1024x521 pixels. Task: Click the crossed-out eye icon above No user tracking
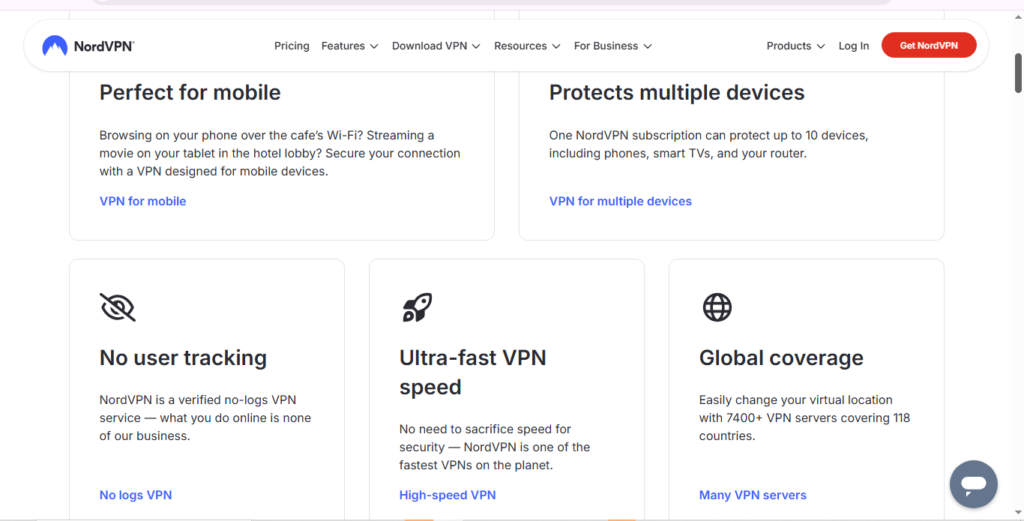point(118,307)
